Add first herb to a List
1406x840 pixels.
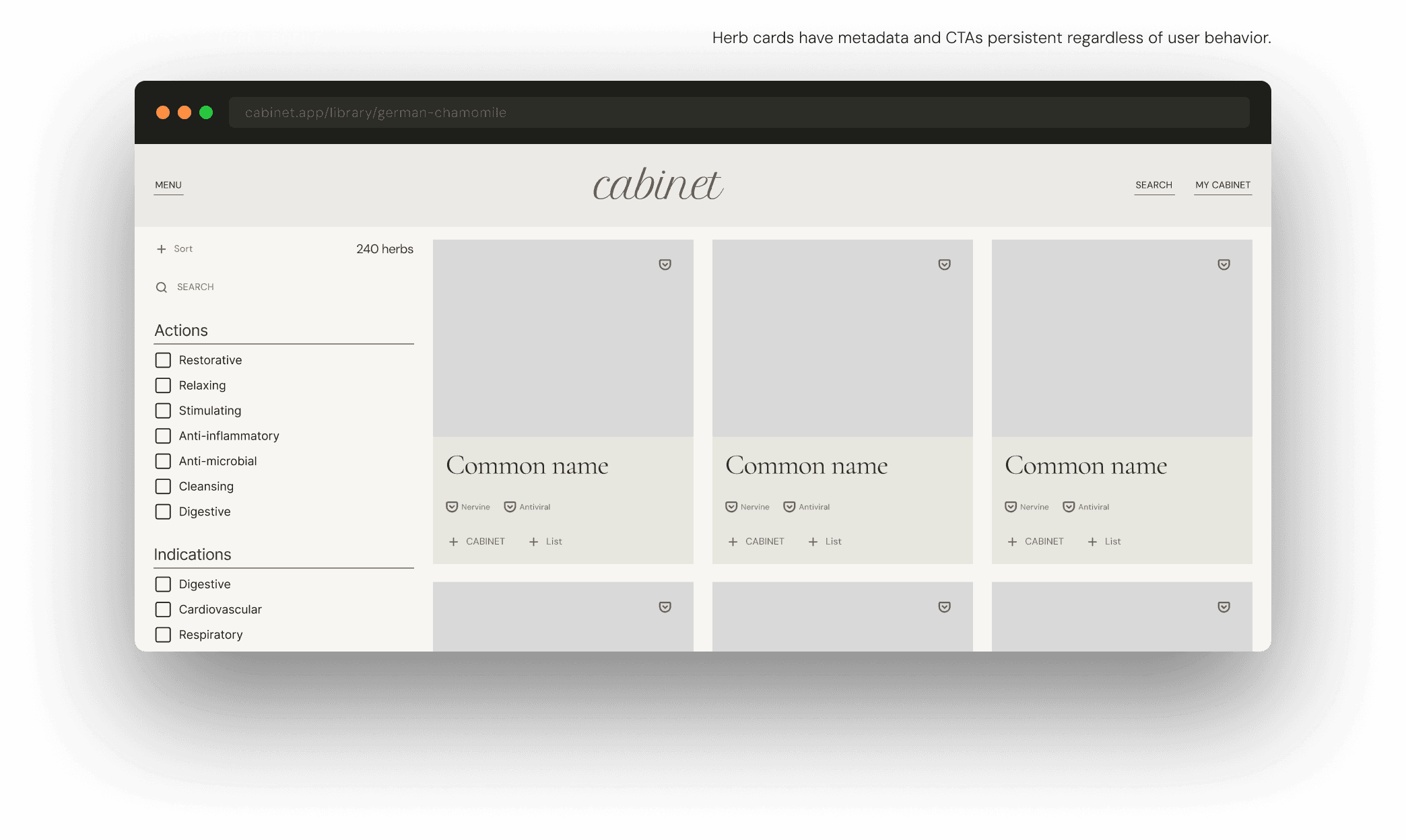[x=545, y=542]
